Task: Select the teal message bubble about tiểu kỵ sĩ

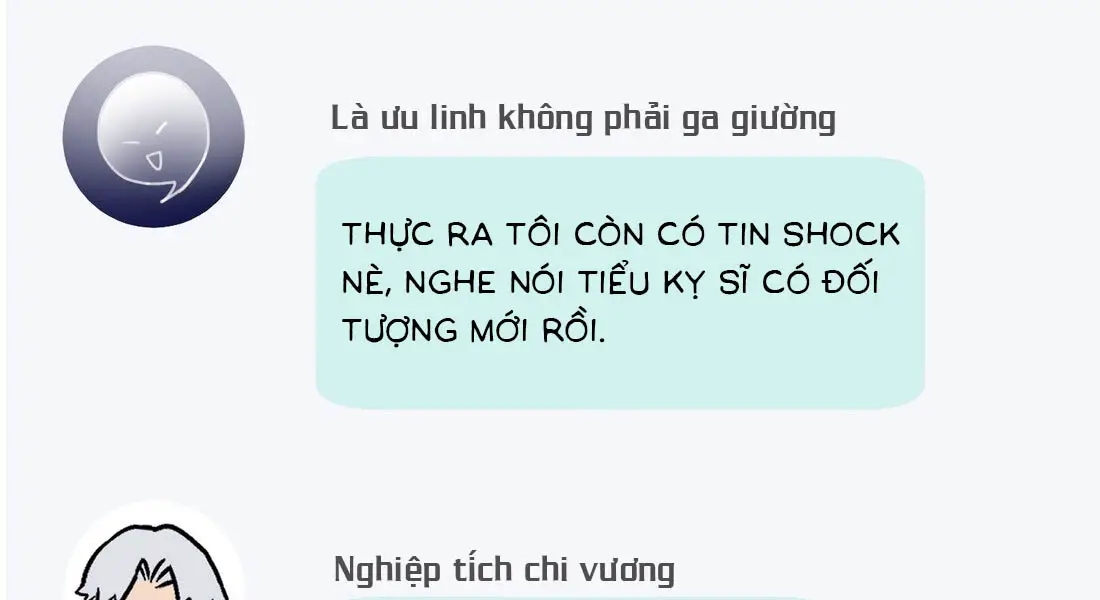Action: click(620, 283)
